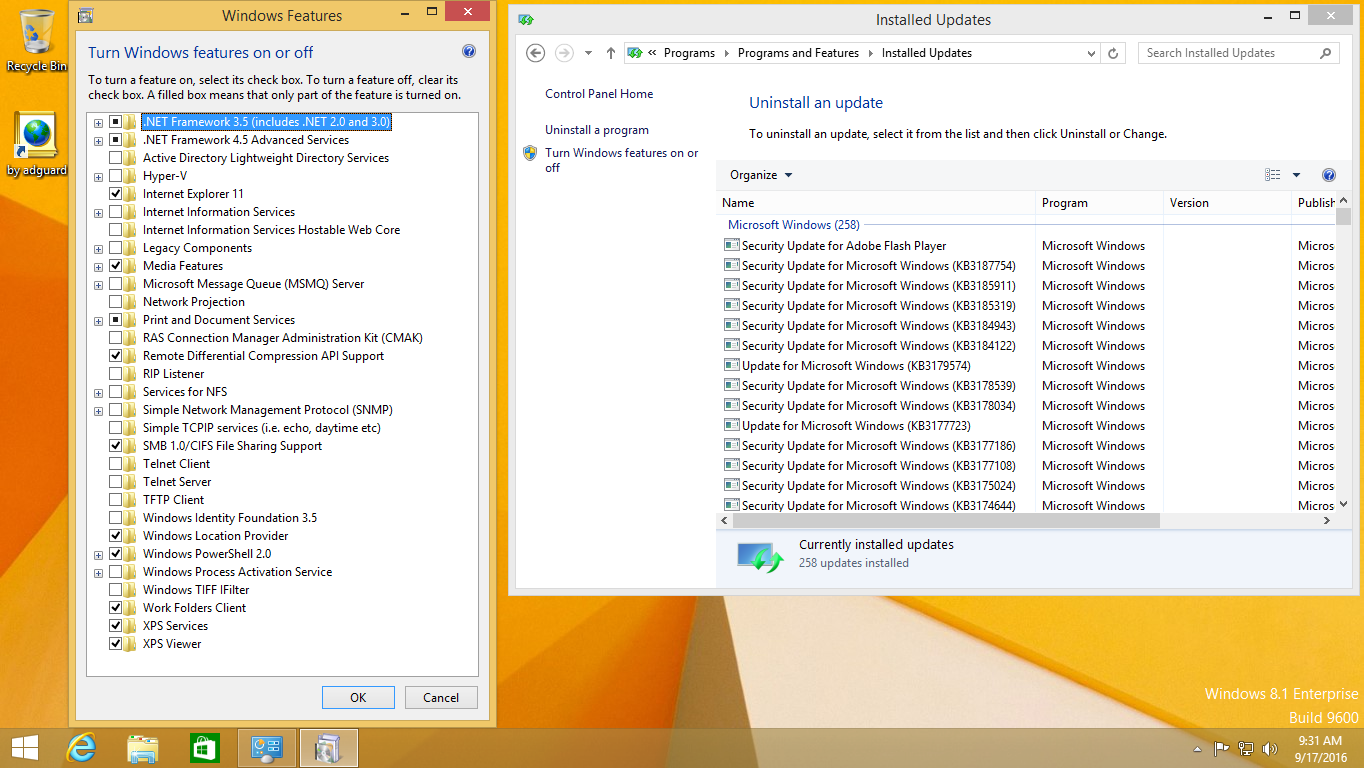Click the horizontal scrollbar in updates list

tap(946, 520)
